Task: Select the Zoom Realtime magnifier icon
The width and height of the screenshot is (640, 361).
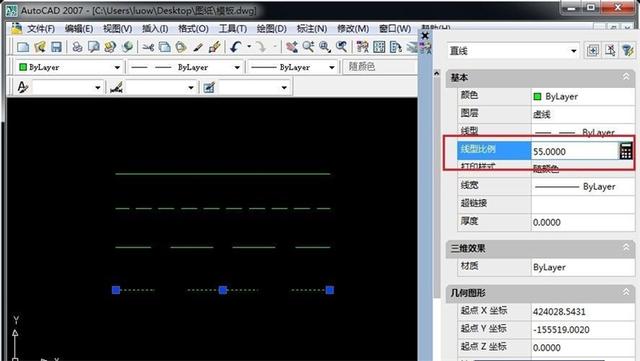Action: tap(308, 47)
